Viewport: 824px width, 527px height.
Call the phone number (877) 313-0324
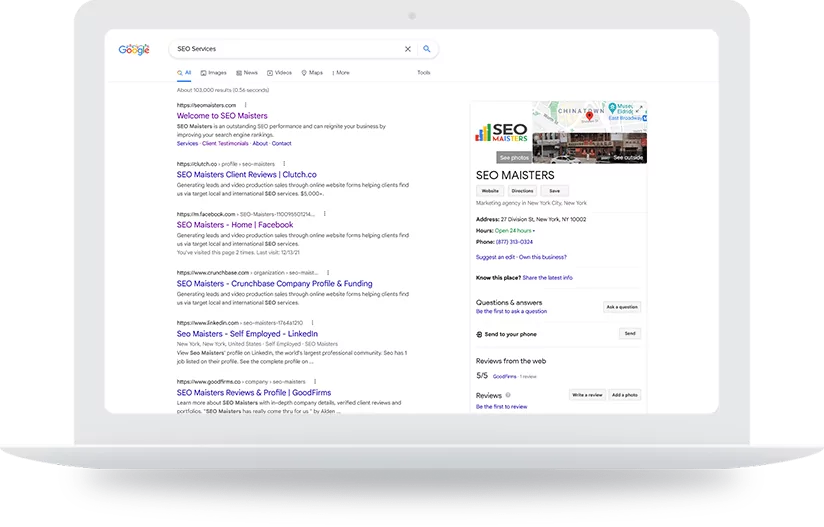[x=514, y=242]
